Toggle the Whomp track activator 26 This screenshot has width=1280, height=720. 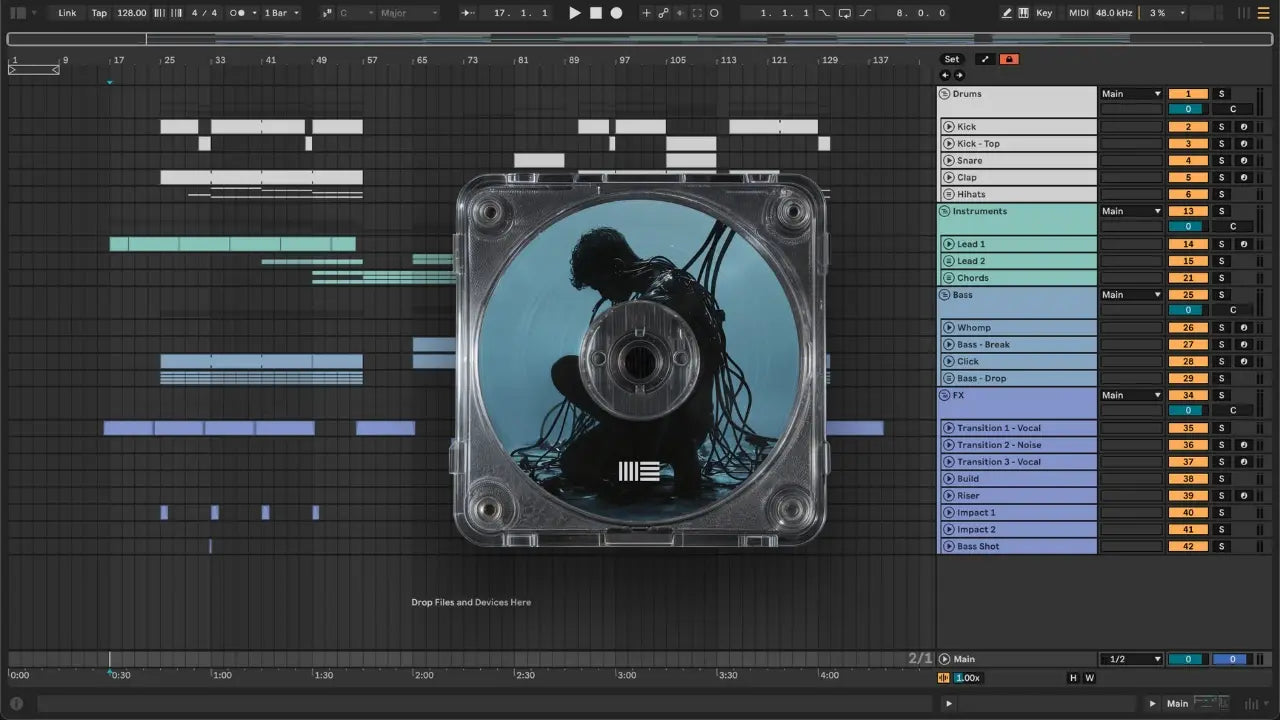coord(1188,328)
